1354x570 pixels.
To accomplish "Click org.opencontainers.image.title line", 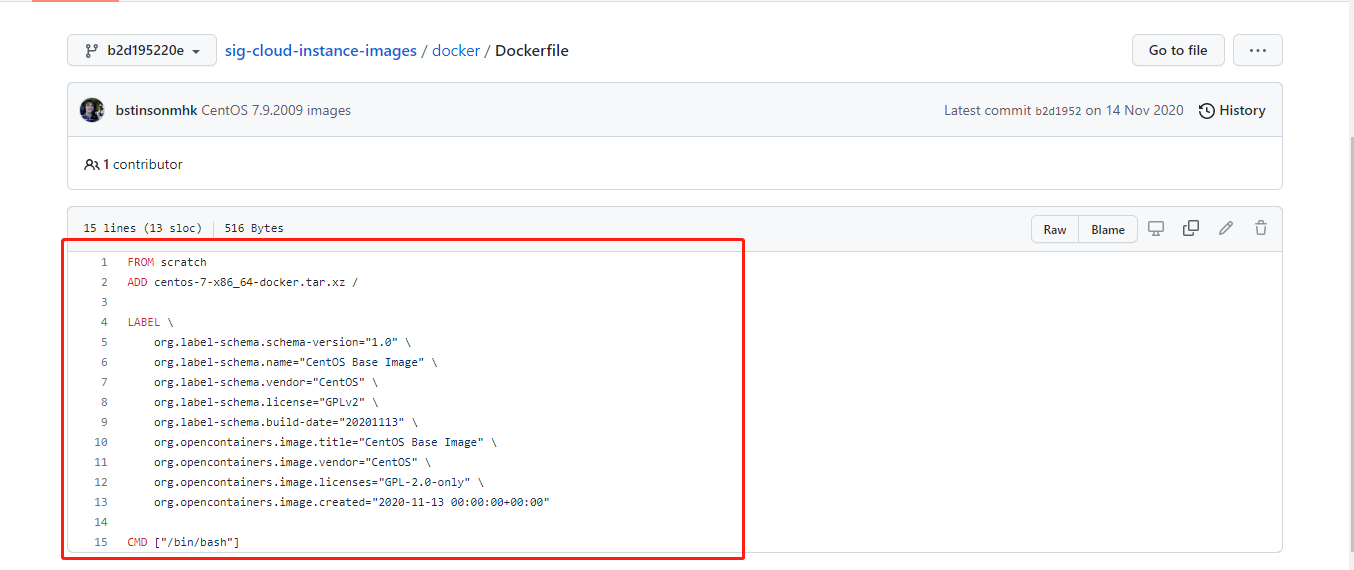I will click(x=325, y=442).
